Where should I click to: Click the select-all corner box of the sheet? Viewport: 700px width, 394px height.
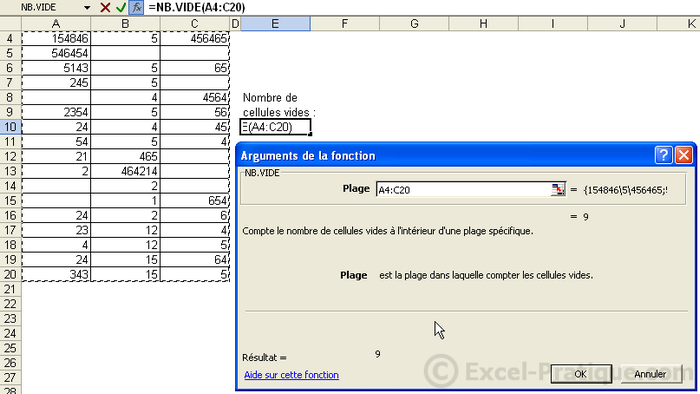pyautogui.click(x=10, y=24)
